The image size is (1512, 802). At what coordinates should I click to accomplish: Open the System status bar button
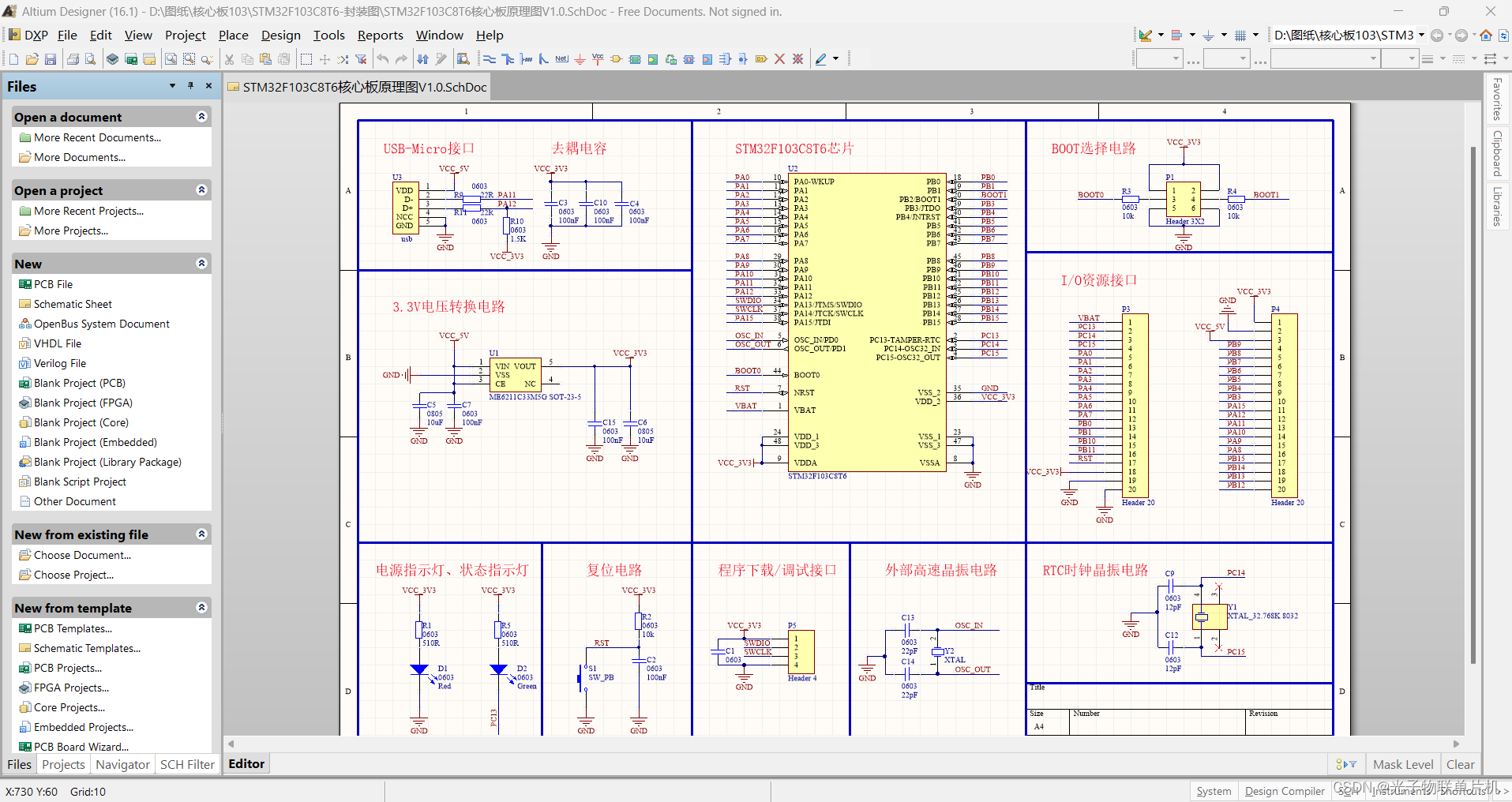[x=1214, y=791]
